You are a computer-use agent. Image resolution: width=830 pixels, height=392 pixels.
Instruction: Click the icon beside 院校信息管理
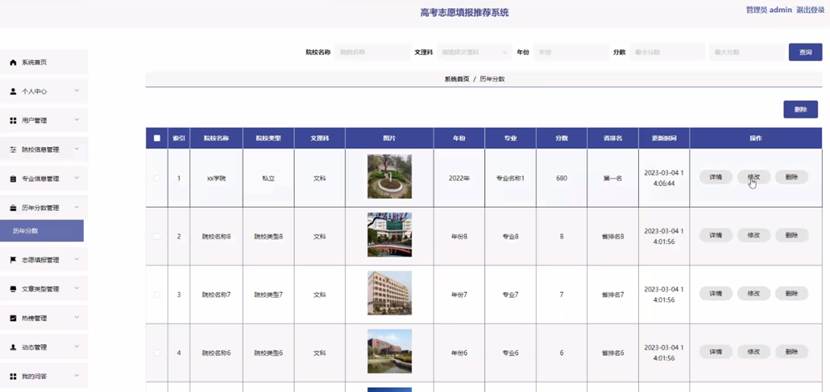[x=13, y=150]
